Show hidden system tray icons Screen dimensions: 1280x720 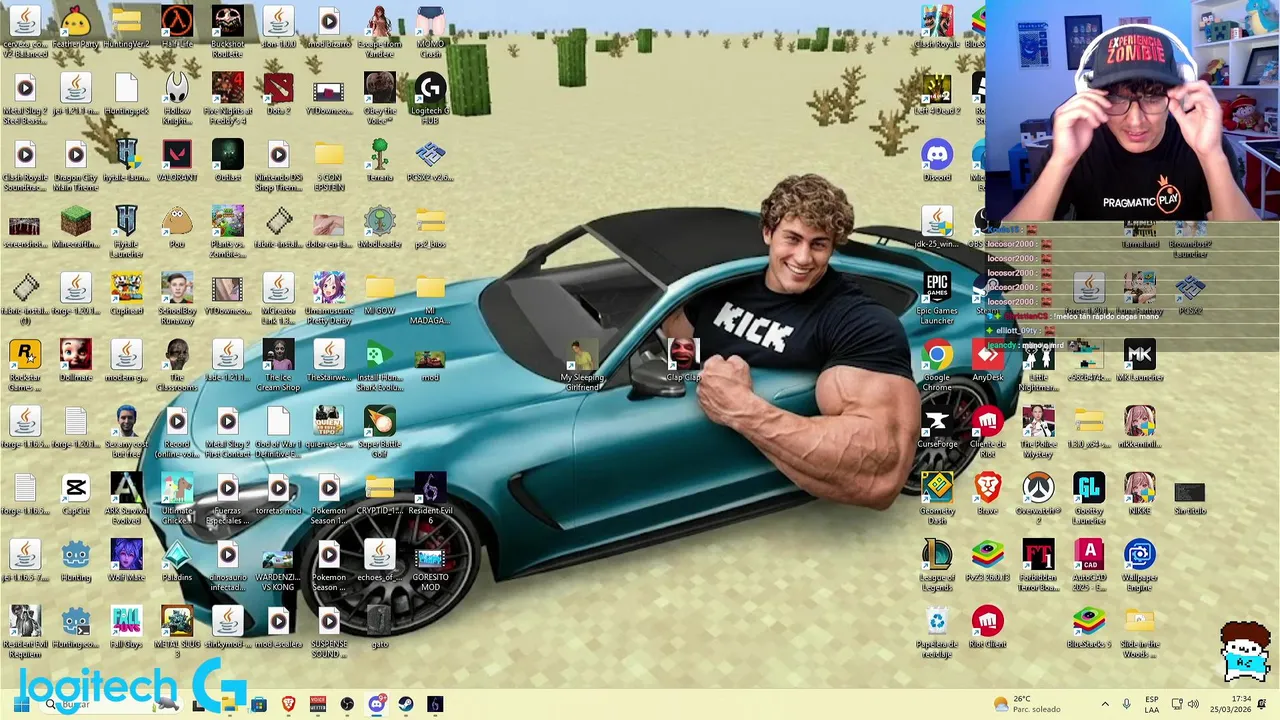click(x=1105, y=704)
